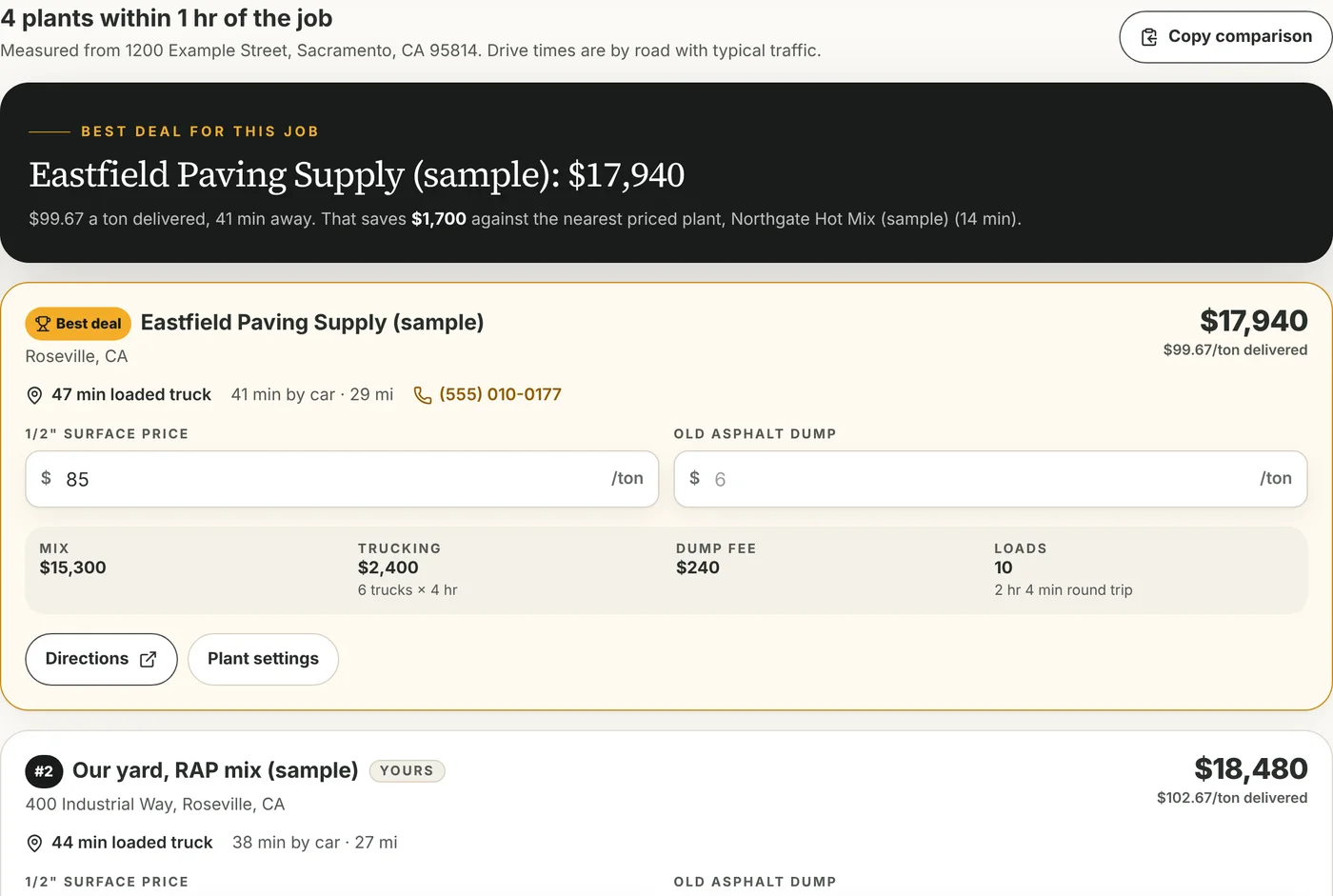
Task: Click the location pin icon beside 47 min loaded truck
Action: (34, 395)
